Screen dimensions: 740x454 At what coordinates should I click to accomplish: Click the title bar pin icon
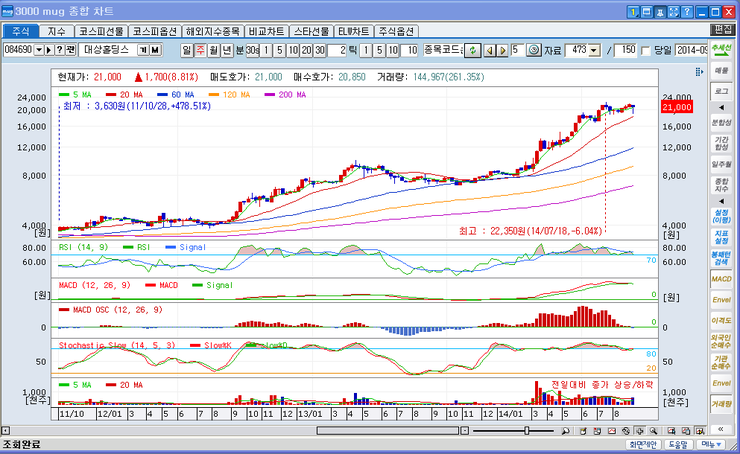point(660,12)
